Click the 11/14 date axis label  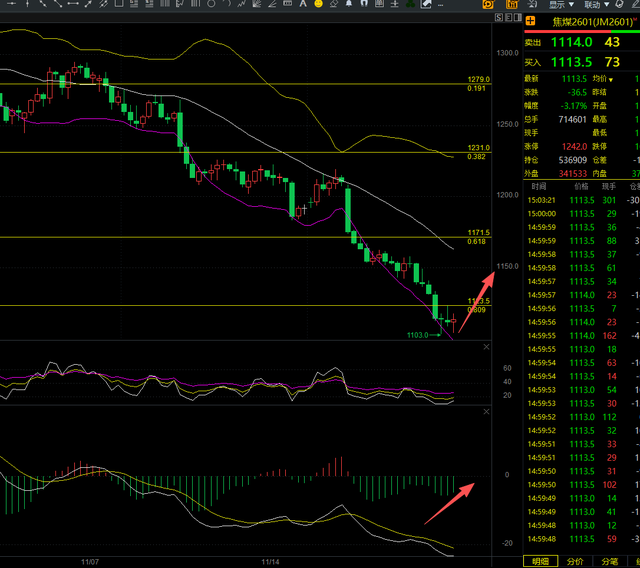pos(270,562)
